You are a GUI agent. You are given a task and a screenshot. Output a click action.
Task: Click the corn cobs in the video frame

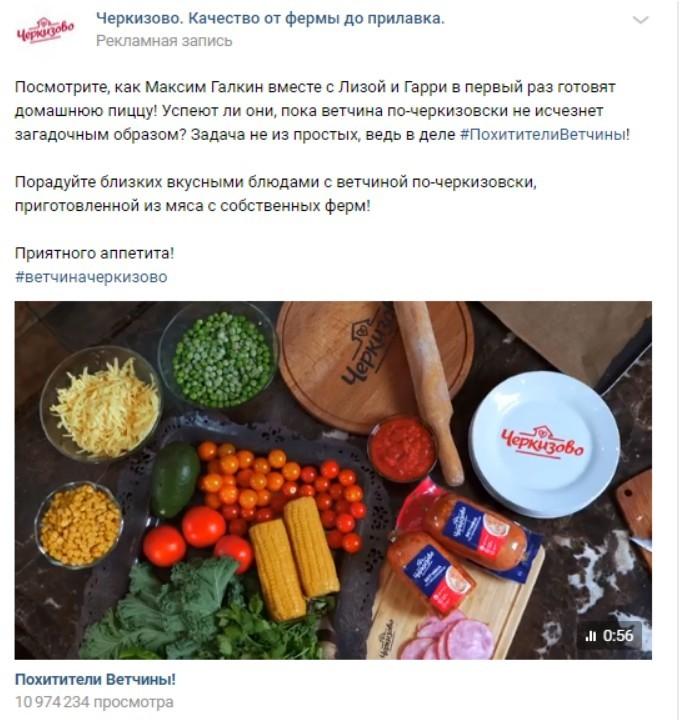click(x=294, y=557)
